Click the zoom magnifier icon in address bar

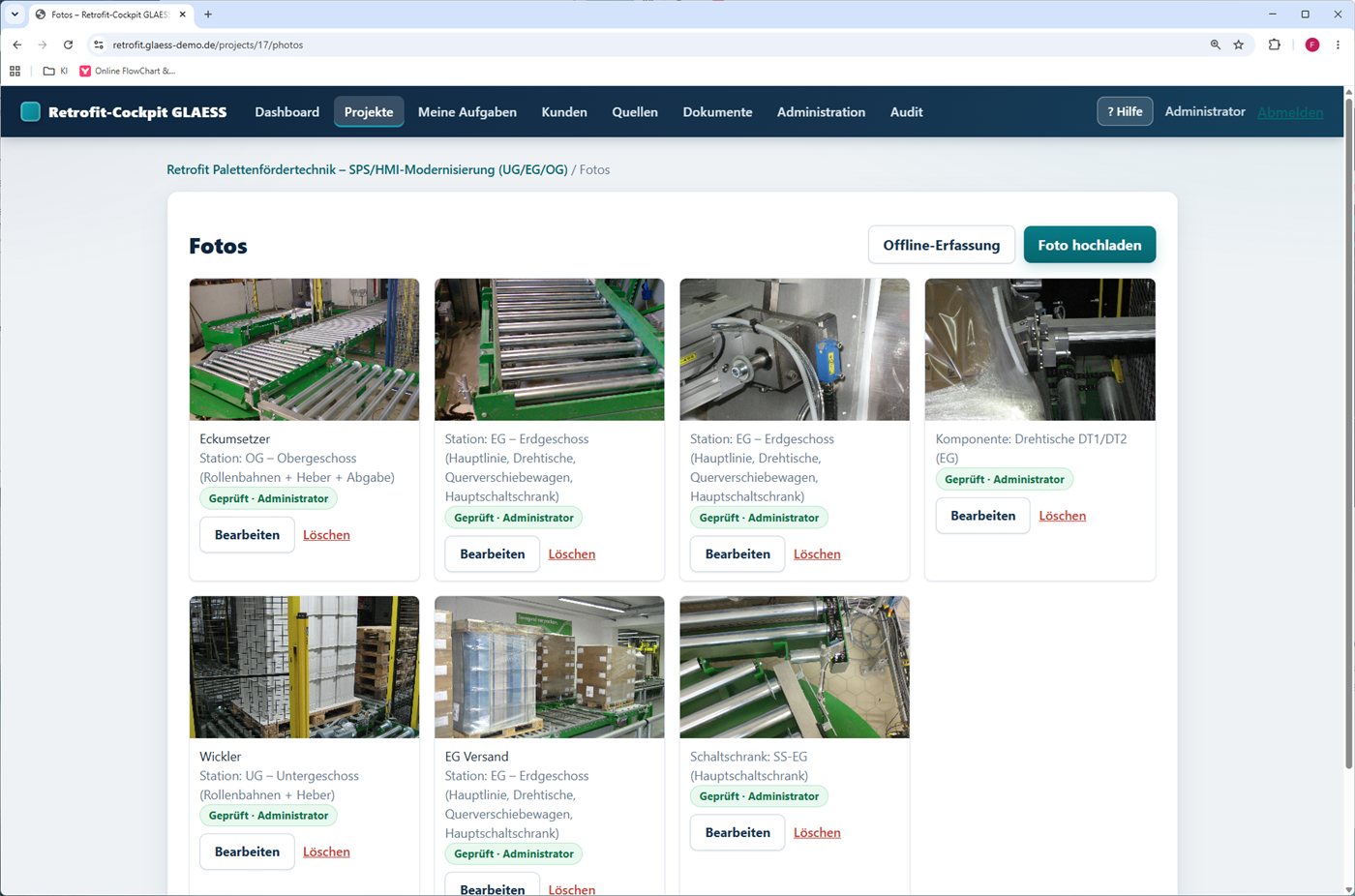[1216, 45]
